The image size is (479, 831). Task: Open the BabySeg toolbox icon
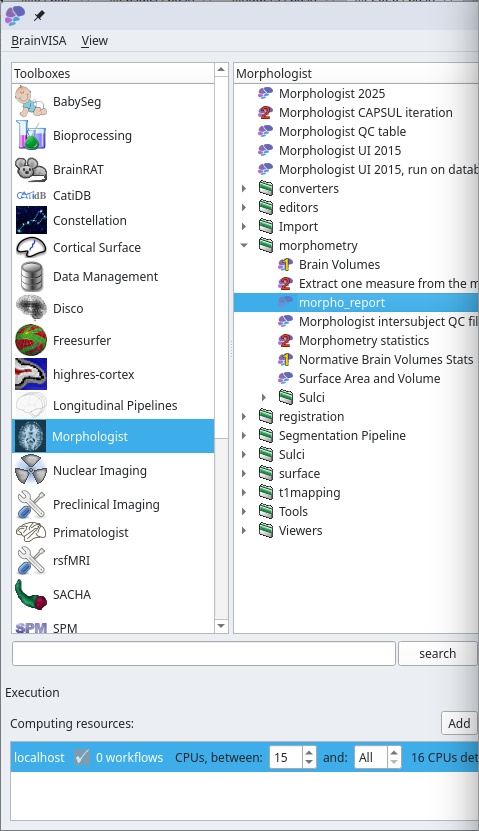pyautogui.click(x=31, y=102)
